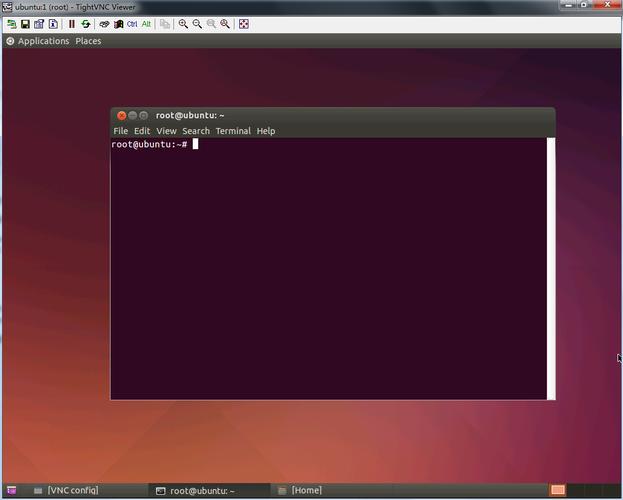Open the Places menu
This screenshot has height=500, width=623.
click(88, 41)
